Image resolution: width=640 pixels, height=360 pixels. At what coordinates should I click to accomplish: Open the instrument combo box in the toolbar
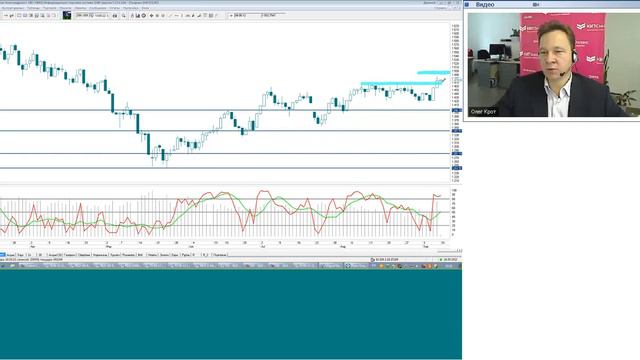click(93, 16)
